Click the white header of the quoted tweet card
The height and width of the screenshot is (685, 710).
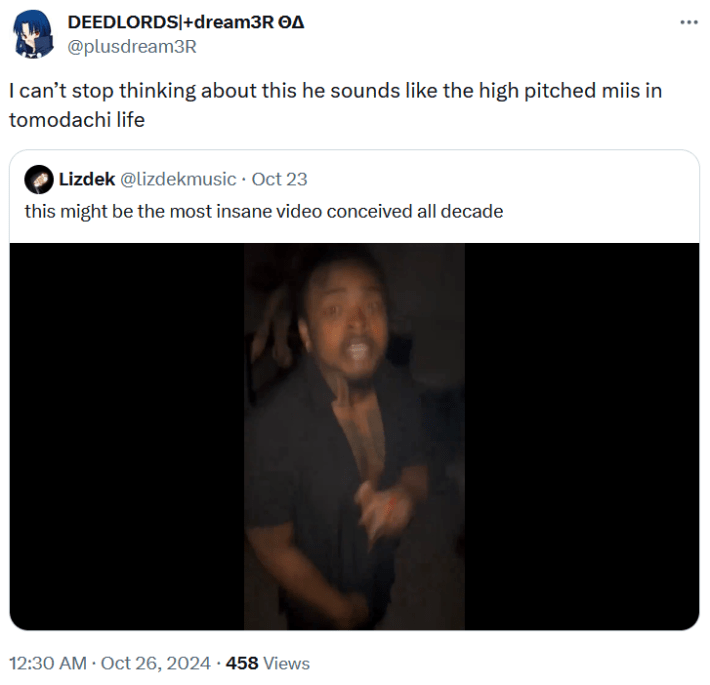pyautogui.click(x=354, y=196)
